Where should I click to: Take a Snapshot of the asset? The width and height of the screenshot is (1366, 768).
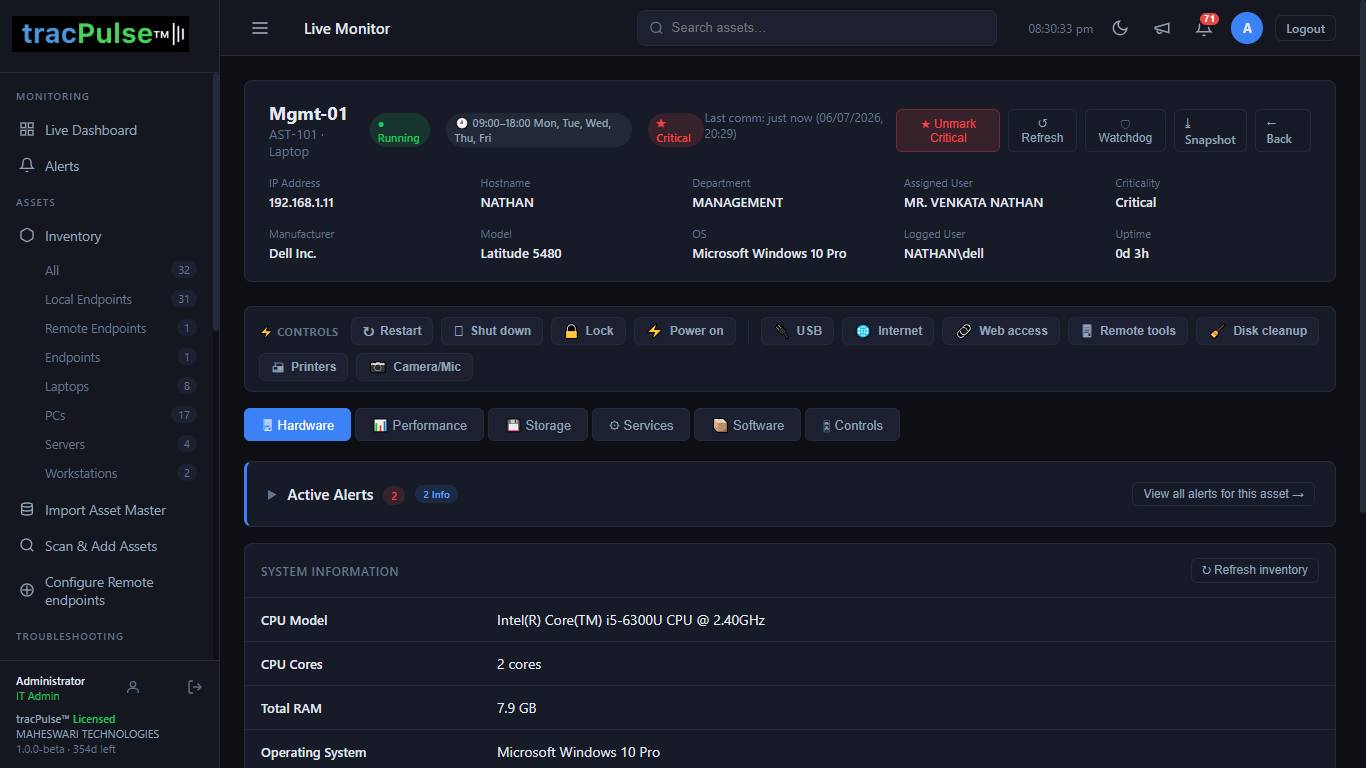tap(1210, 130)
